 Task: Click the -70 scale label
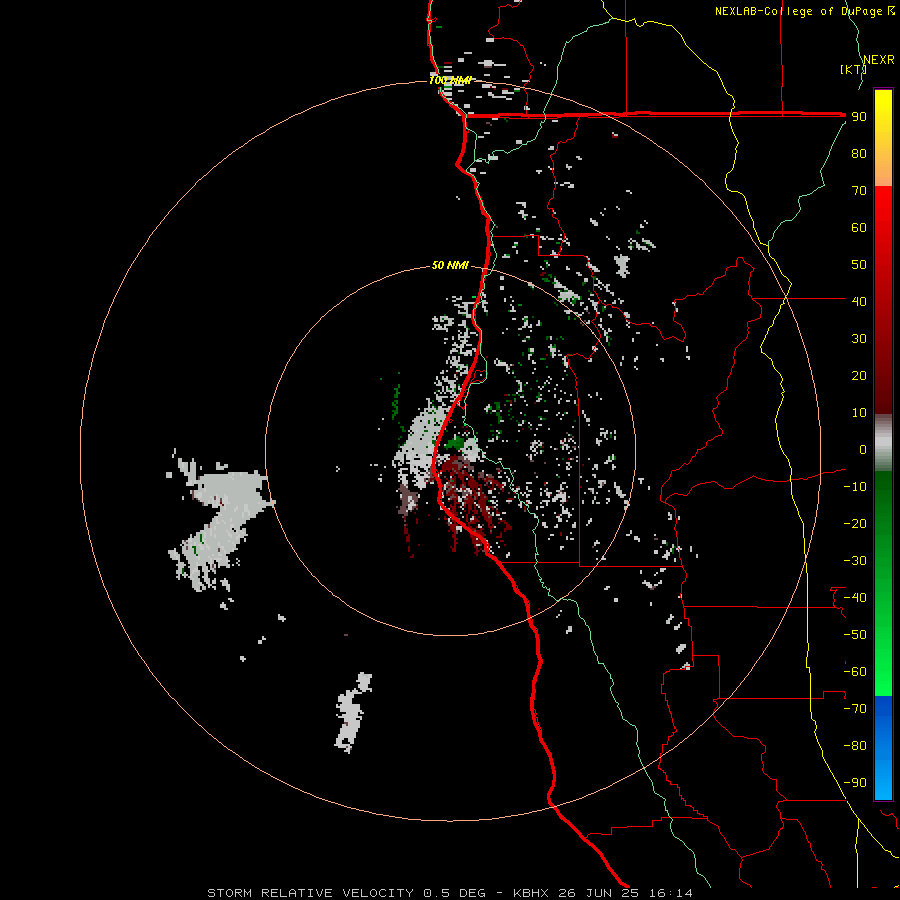click(855, 709)
